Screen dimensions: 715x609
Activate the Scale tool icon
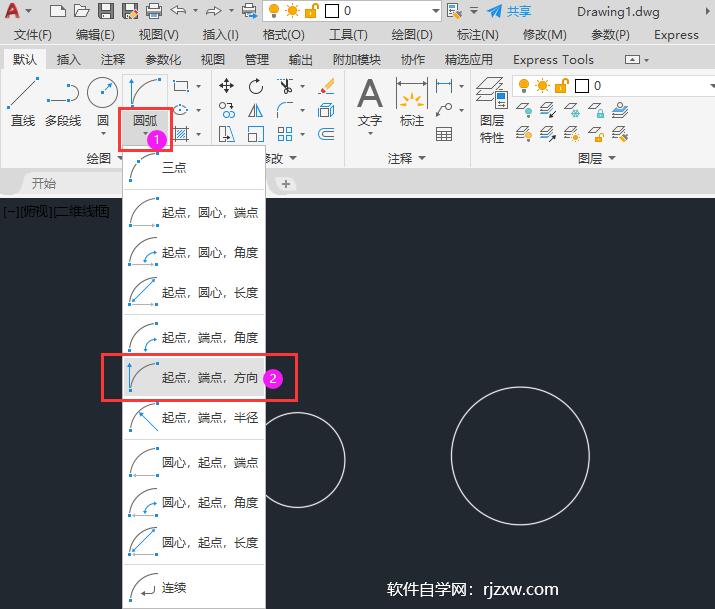256,134
